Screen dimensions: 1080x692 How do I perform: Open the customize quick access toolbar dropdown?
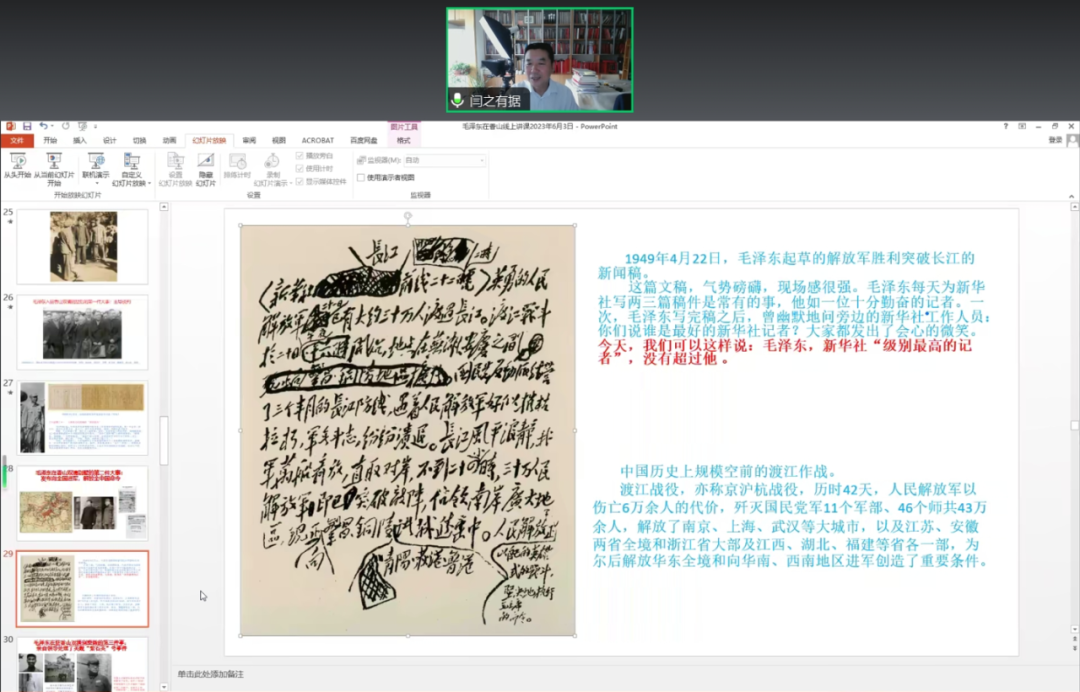pyautogui.click(x=95, y=127)
